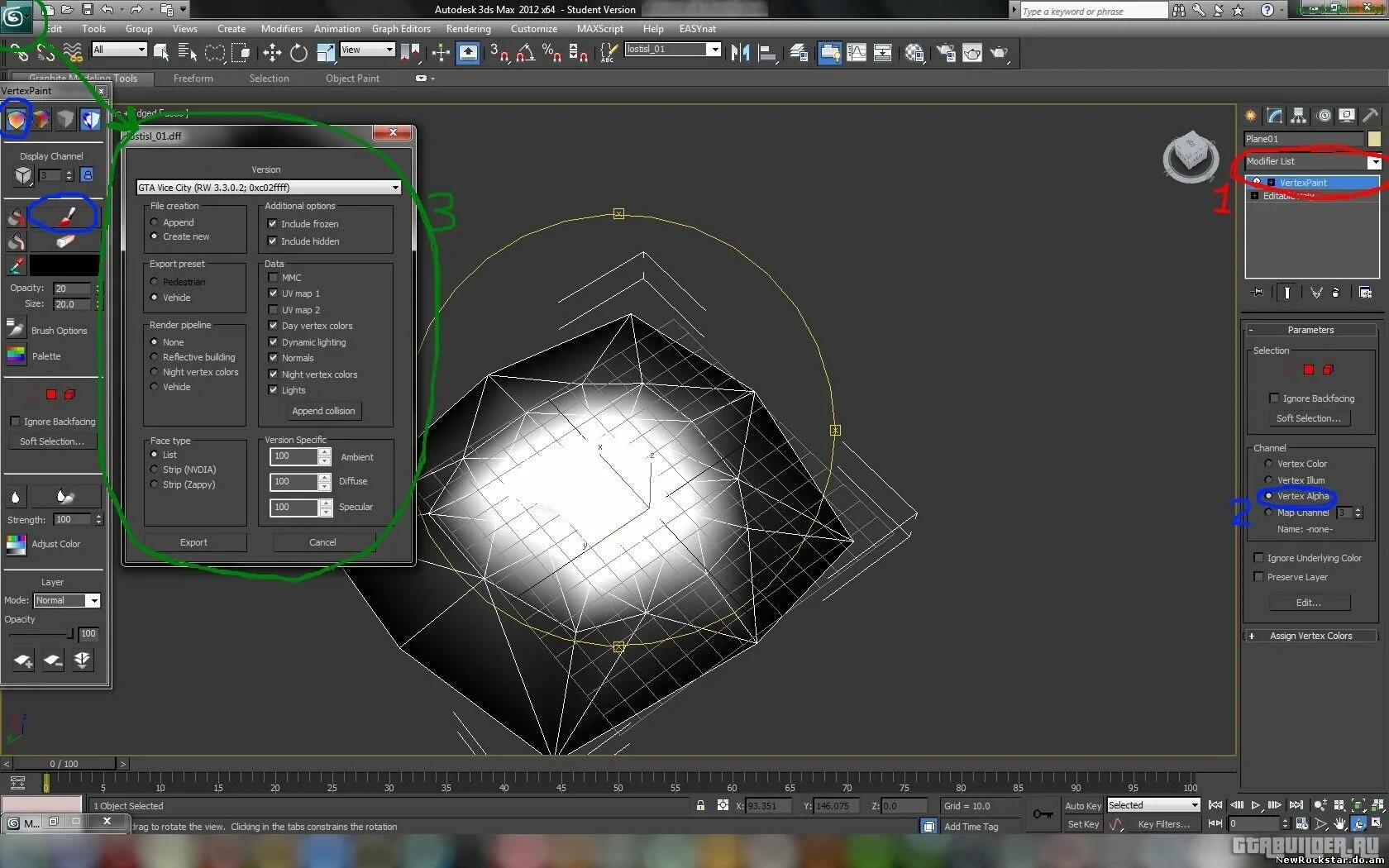Click the black paint color swatch
This screenshot has width=1389, height=868.
64,265
